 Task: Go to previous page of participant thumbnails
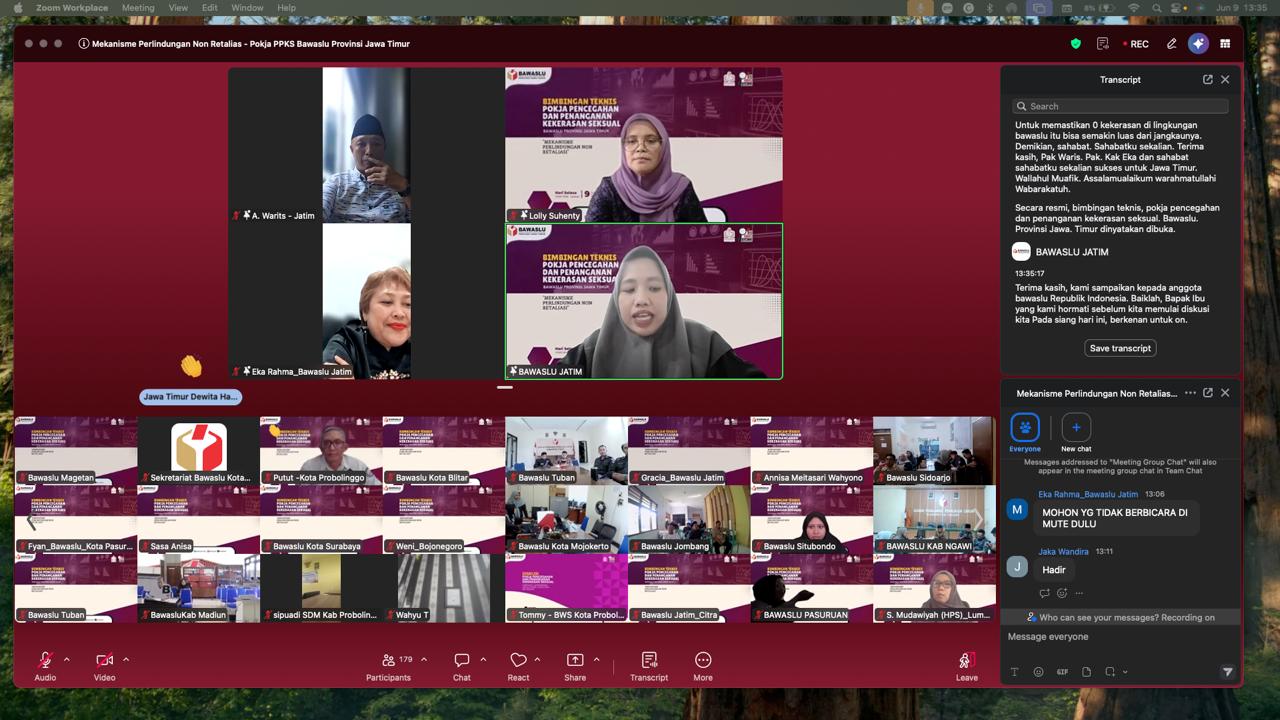coord(31,520)
